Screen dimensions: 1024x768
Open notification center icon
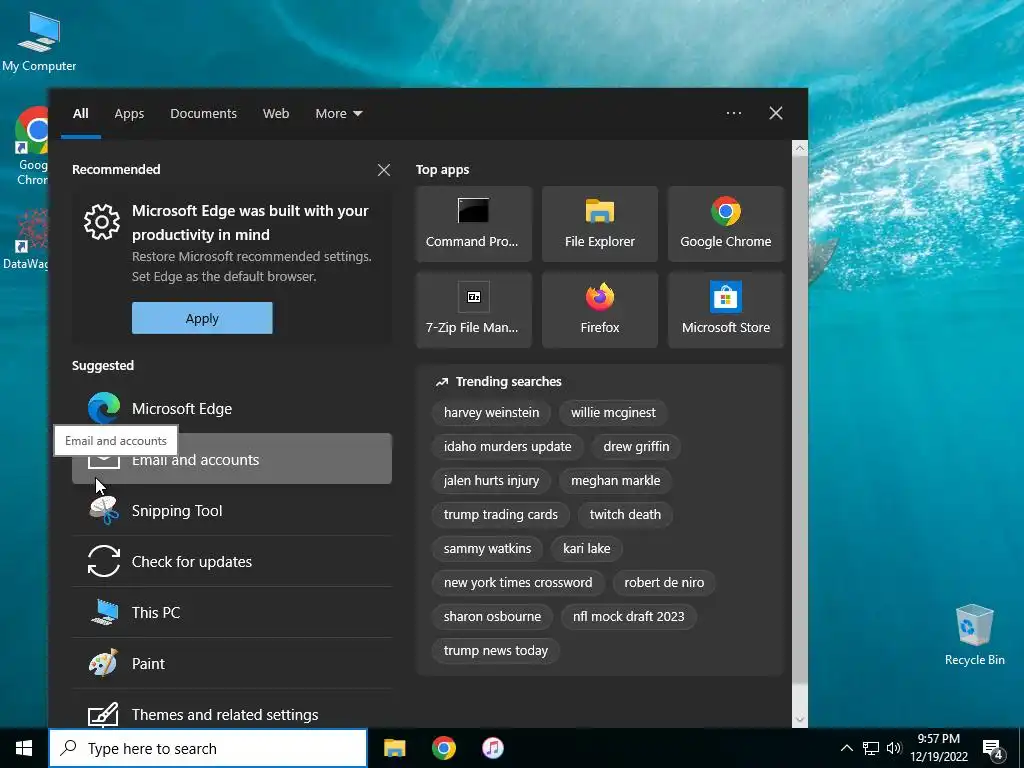coord(993,749)
